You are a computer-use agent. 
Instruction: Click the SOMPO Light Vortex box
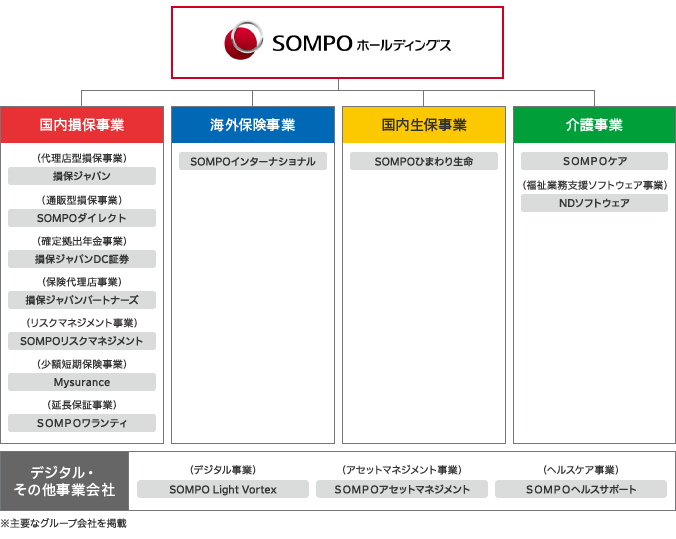[x=223, y=489]
